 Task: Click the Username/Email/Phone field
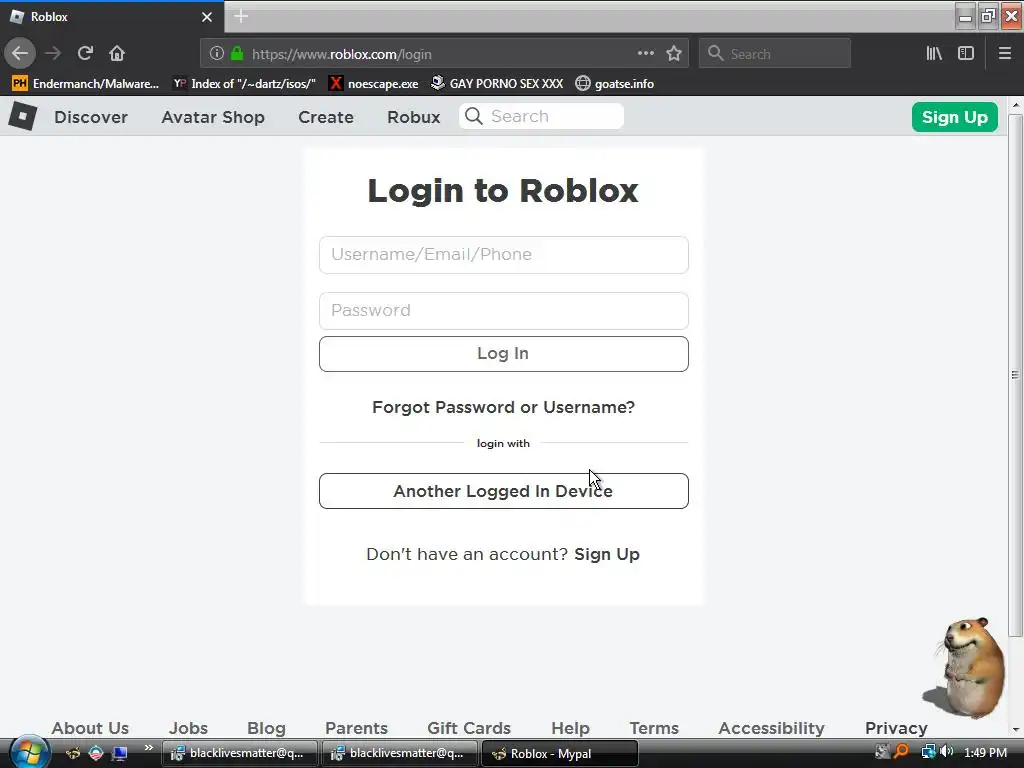(504, 255)
